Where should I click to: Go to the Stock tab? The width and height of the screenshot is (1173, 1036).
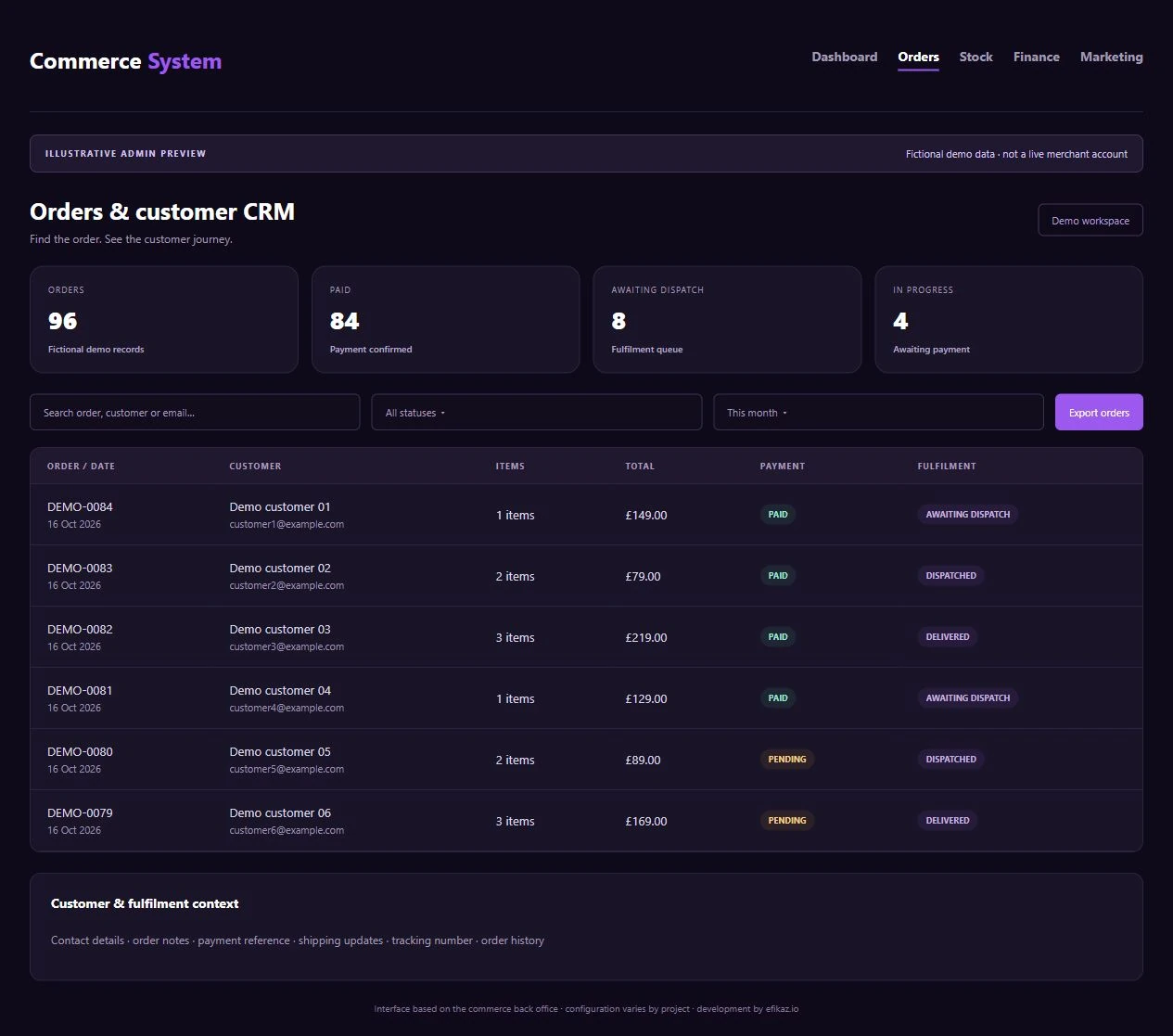pos(975,57)
